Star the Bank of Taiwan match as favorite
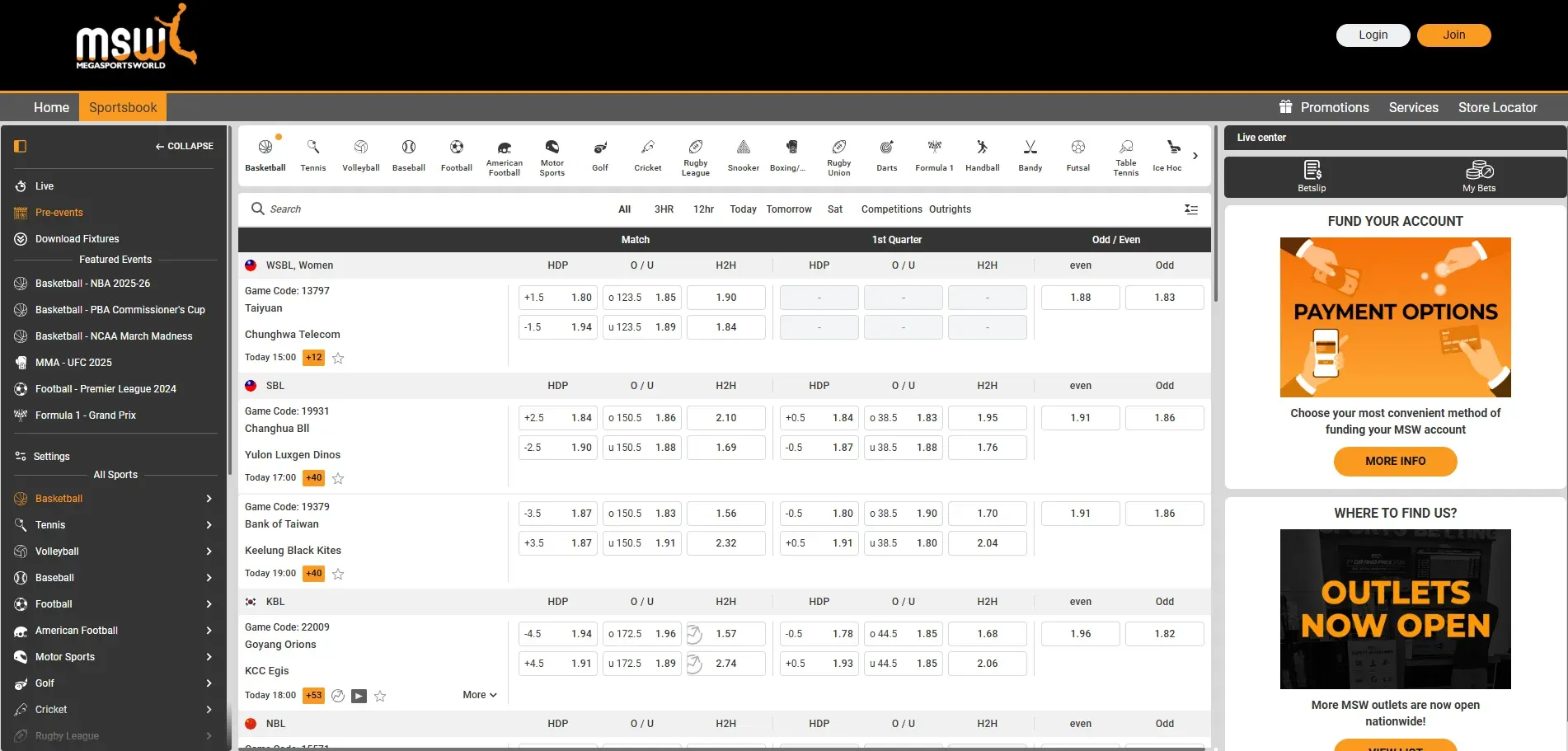This screenshot has width=1568, height=751. tap(338, 574)
